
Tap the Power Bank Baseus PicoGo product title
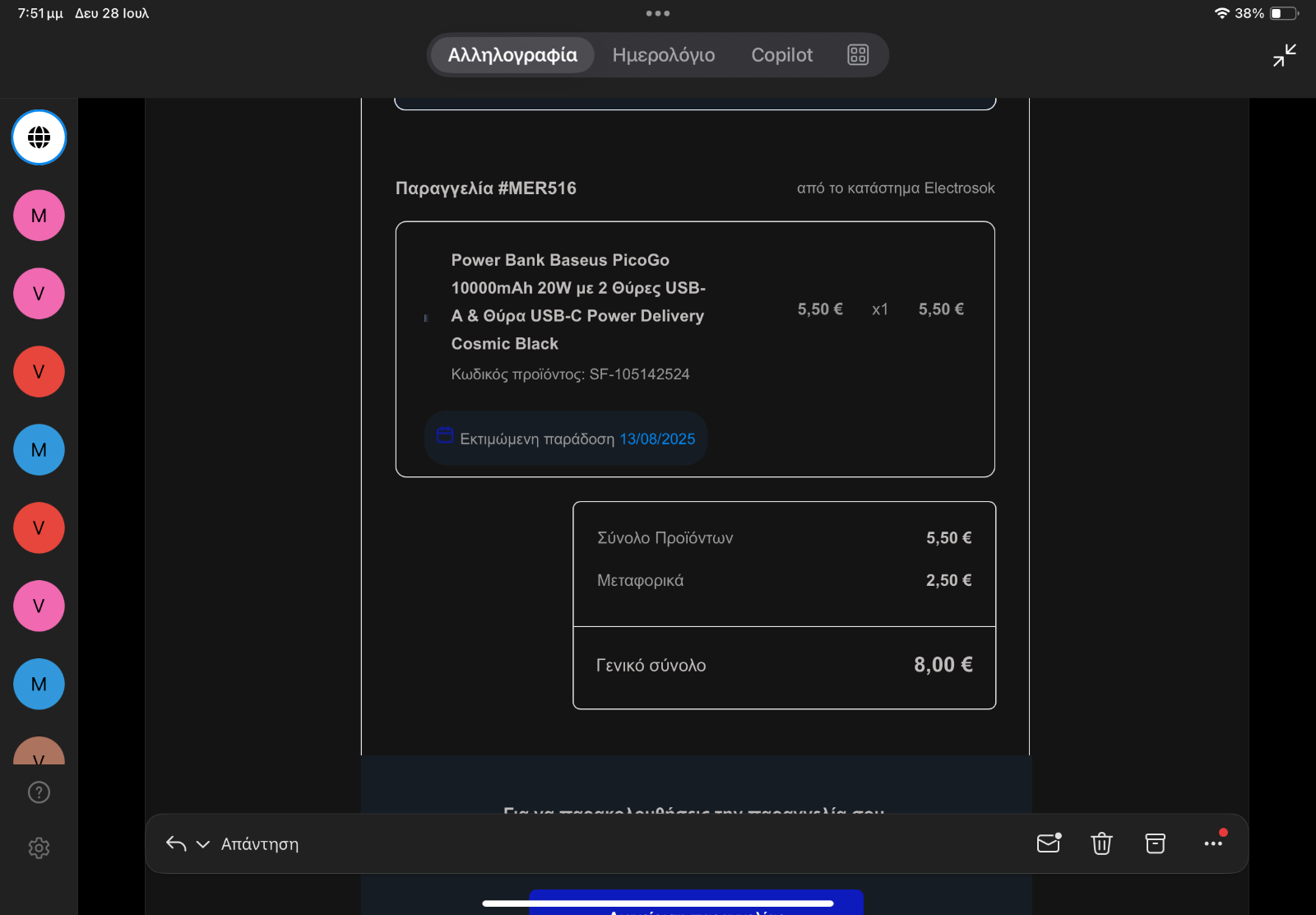pos(578,302)
